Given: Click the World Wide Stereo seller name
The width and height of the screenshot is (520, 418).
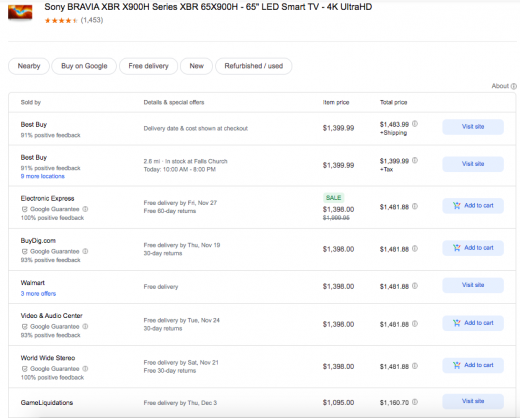Looking at the screenshot, I should (48, 358).
